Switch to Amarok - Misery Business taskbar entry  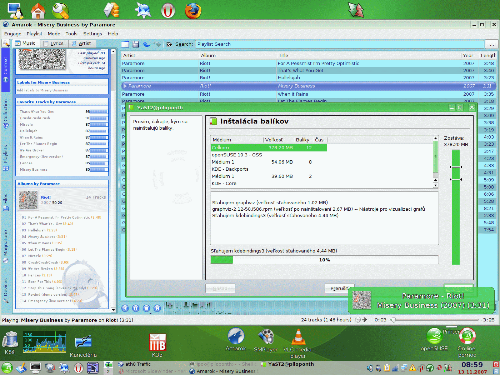(223, 371)
